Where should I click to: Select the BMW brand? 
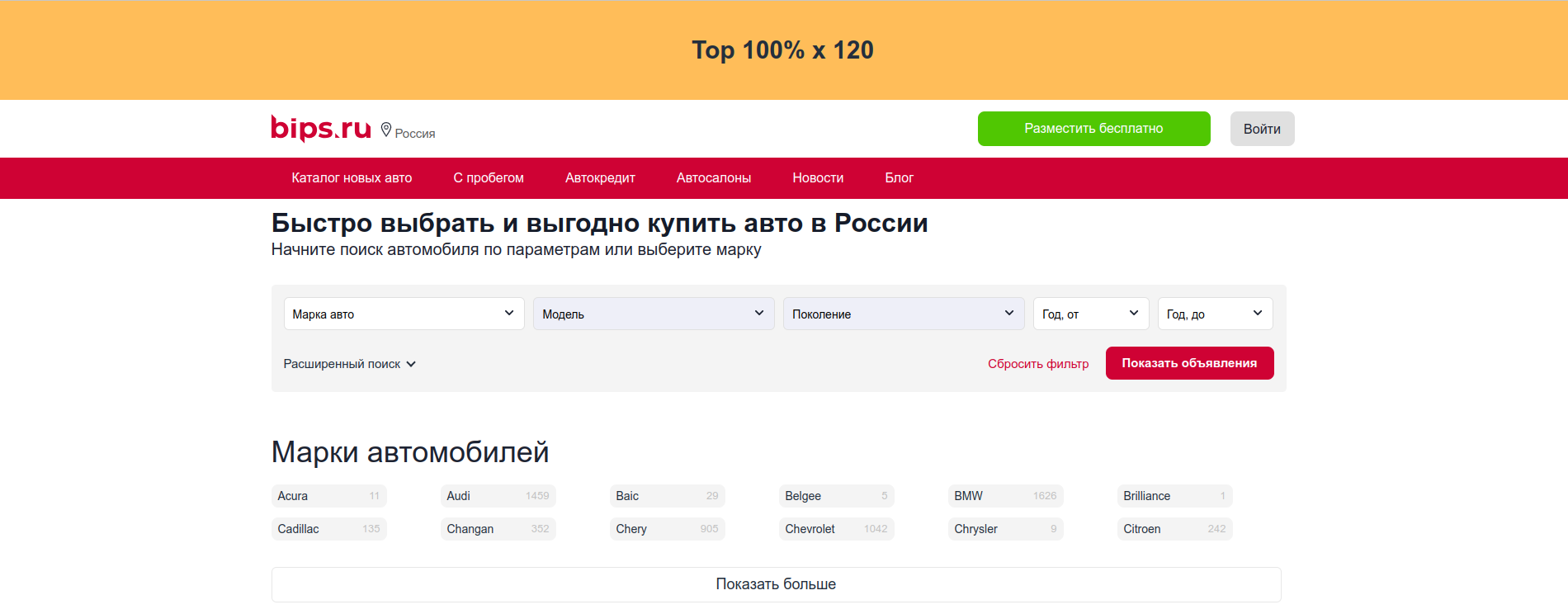[x=1006, y=496]
